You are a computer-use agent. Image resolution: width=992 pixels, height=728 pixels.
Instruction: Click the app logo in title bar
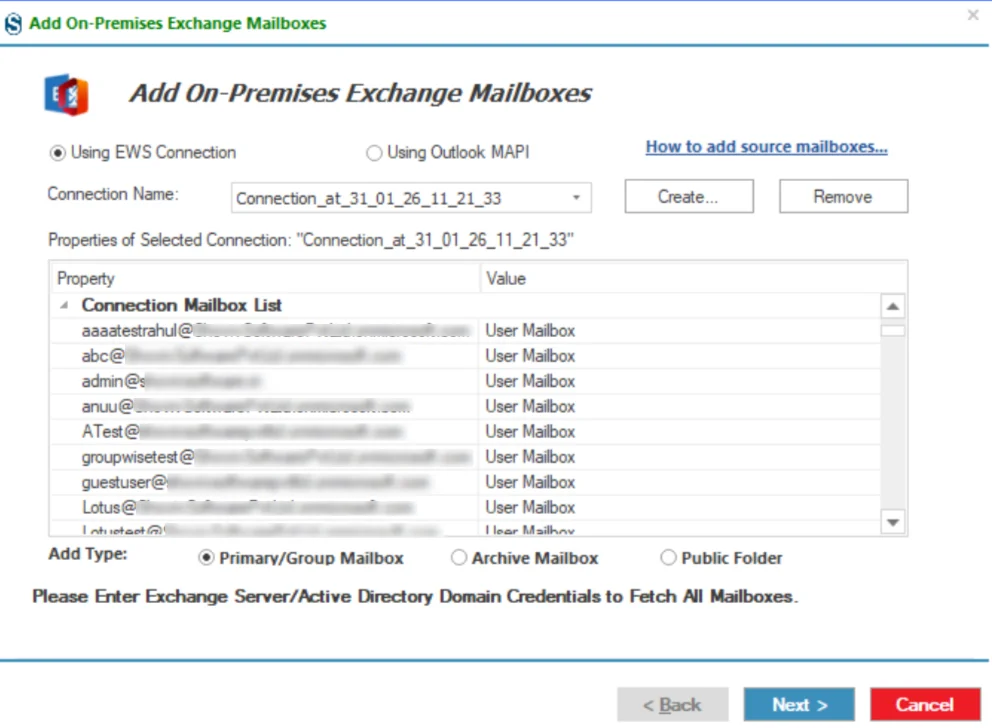coord(13,24)
